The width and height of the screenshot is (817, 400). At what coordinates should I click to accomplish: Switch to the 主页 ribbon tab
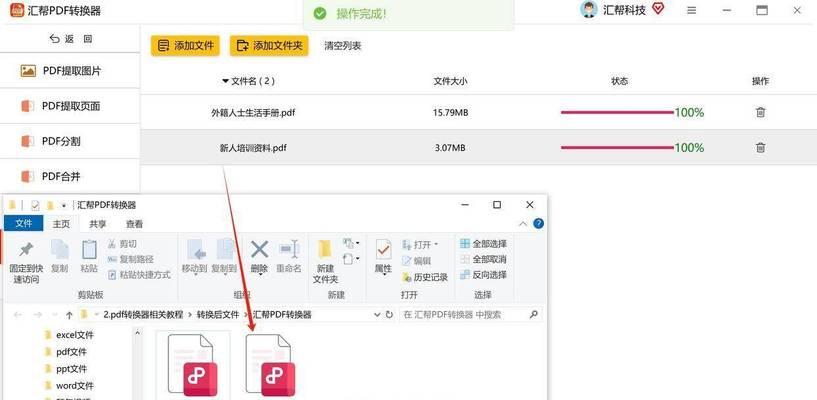click(x=61, y=224)
